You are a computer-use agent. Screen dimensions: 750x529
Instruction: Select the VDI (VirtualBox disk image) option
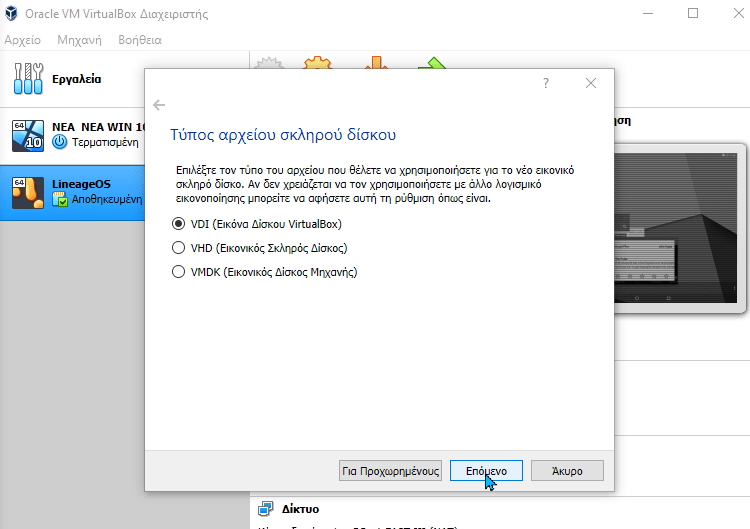point(256,224)
